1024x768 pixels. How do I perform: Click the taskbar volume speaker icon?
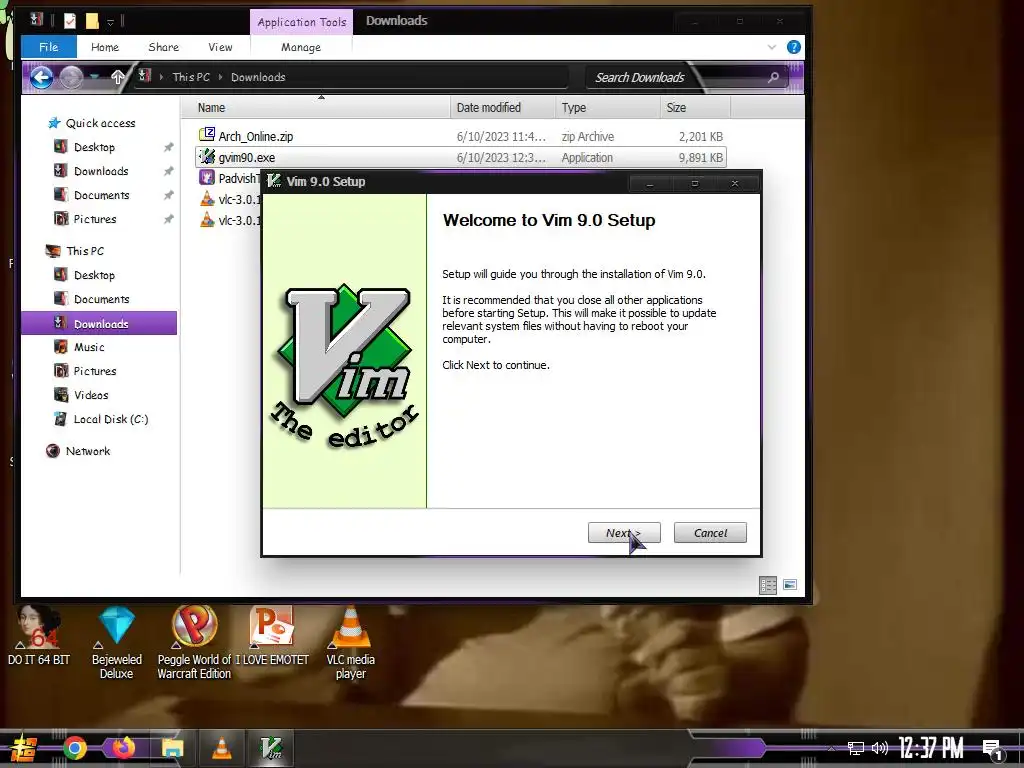coord(880,748)
